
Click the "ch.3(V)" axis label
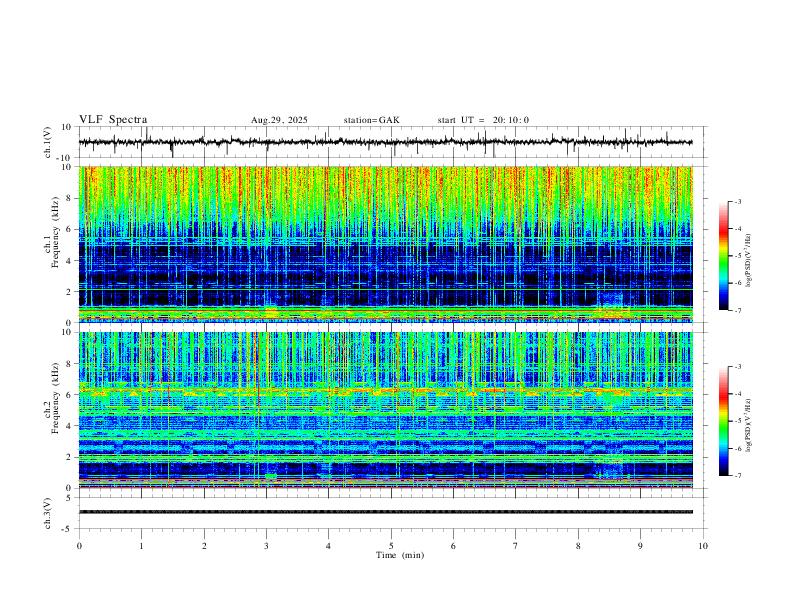point(48,513)
